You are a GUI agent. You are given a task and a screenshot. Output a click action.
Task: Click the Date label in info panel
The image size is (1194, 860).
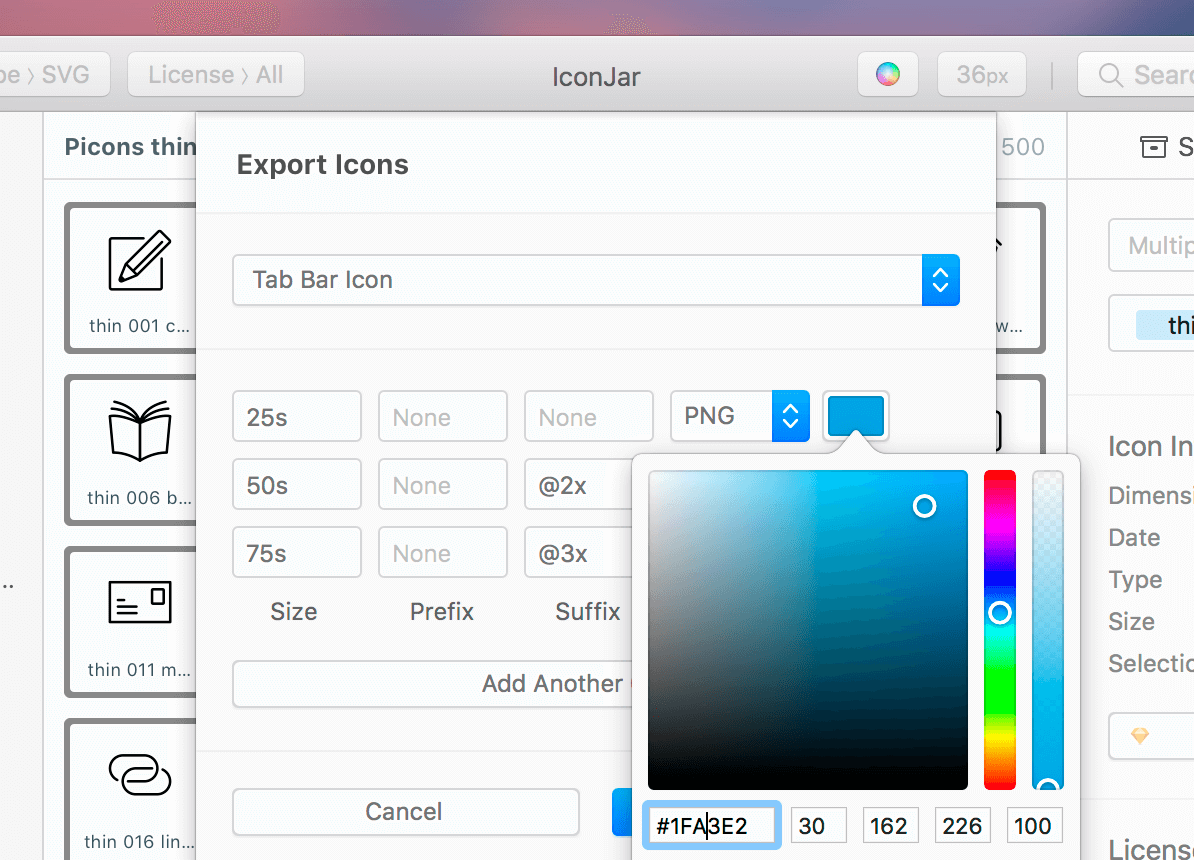[1135, 538]
